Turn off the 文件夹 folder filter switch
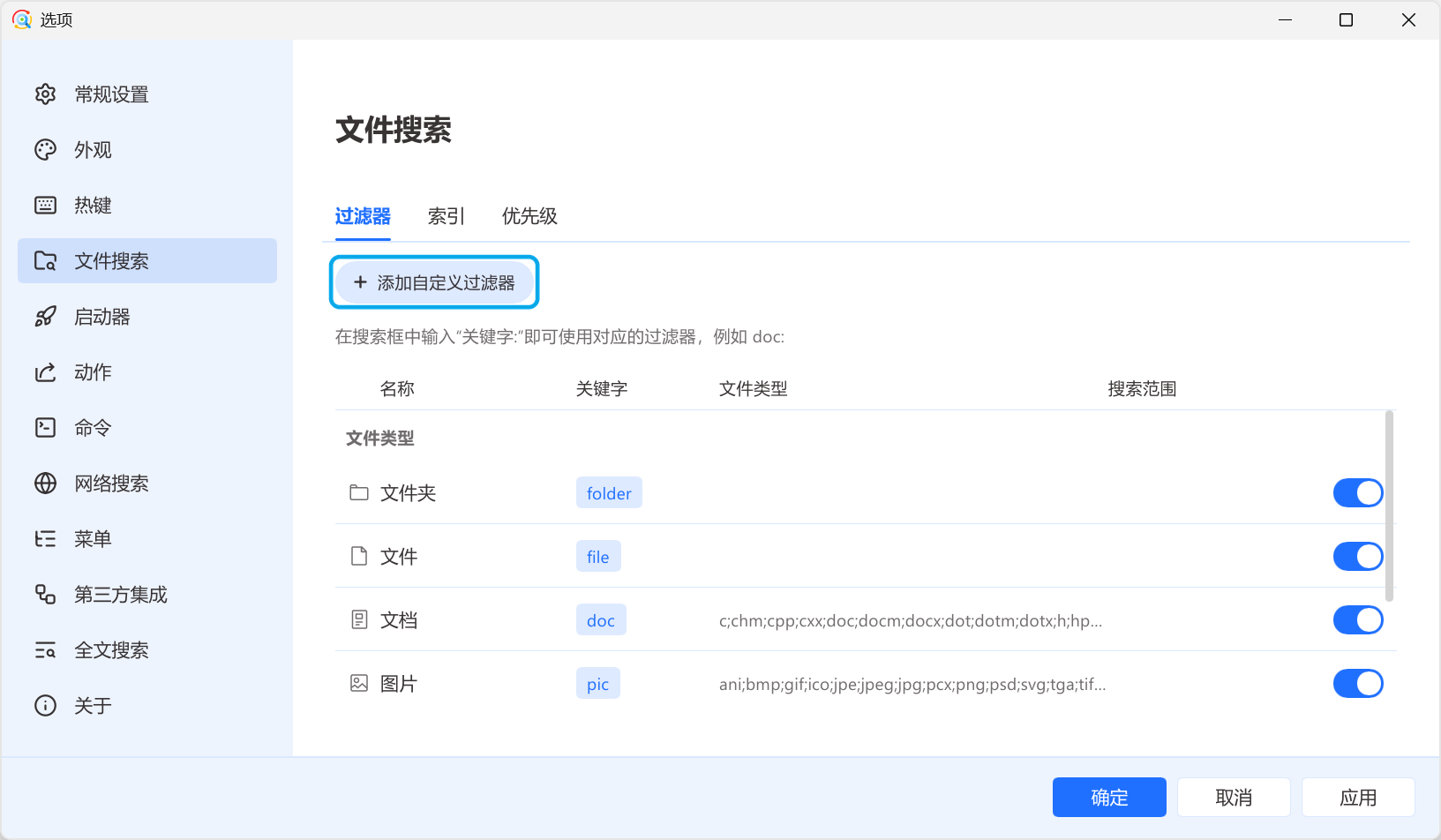Screen dimensions: 1441x840 click(1358, 493)
